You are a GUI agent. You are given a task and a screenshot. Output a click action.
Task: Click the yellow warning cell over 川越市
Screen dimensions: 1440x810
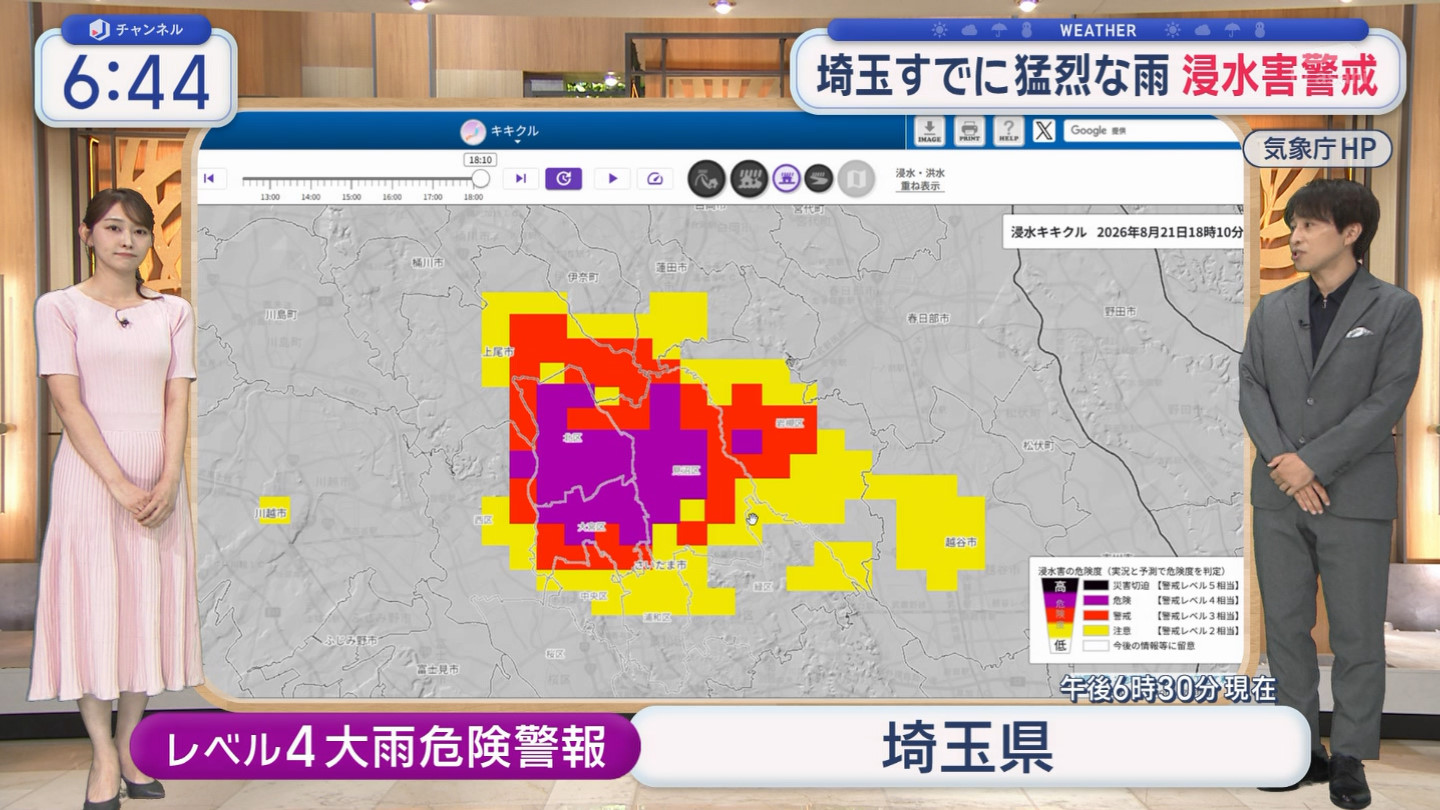coord(275,510)
